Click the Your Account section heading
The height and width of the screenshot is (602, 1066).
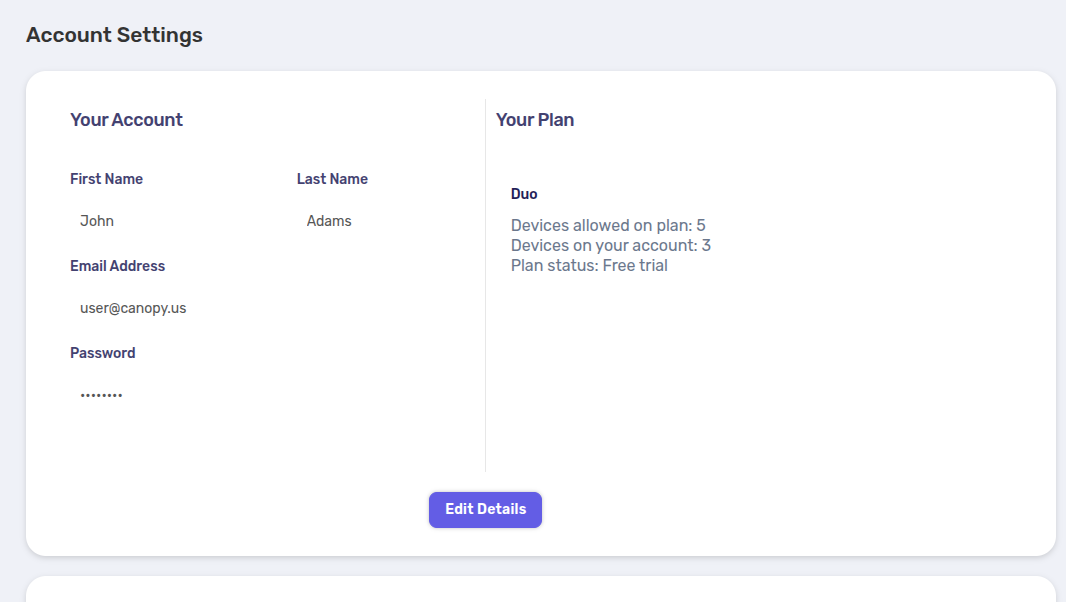pos(126,120)
